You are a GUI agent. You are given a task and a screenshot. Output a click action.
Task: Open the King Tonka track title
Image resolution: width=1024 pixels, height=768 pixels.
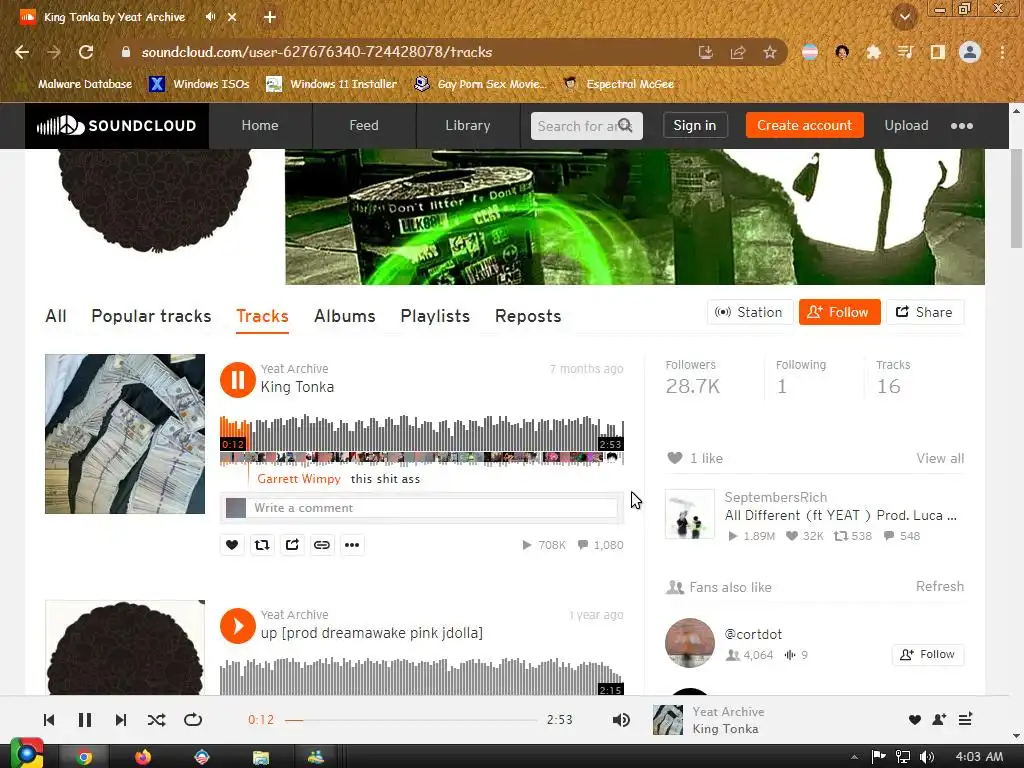tap(297, 387)
